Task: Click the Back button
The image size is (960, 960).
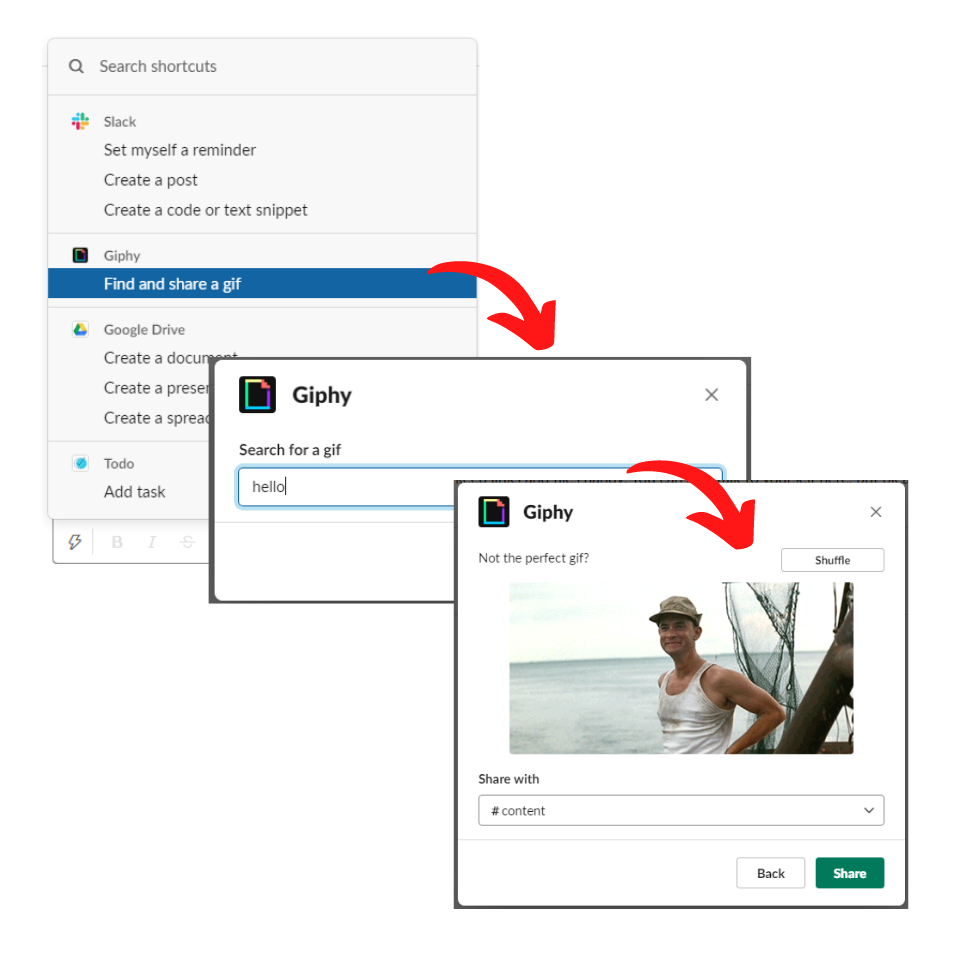Action: pos(770,872)
